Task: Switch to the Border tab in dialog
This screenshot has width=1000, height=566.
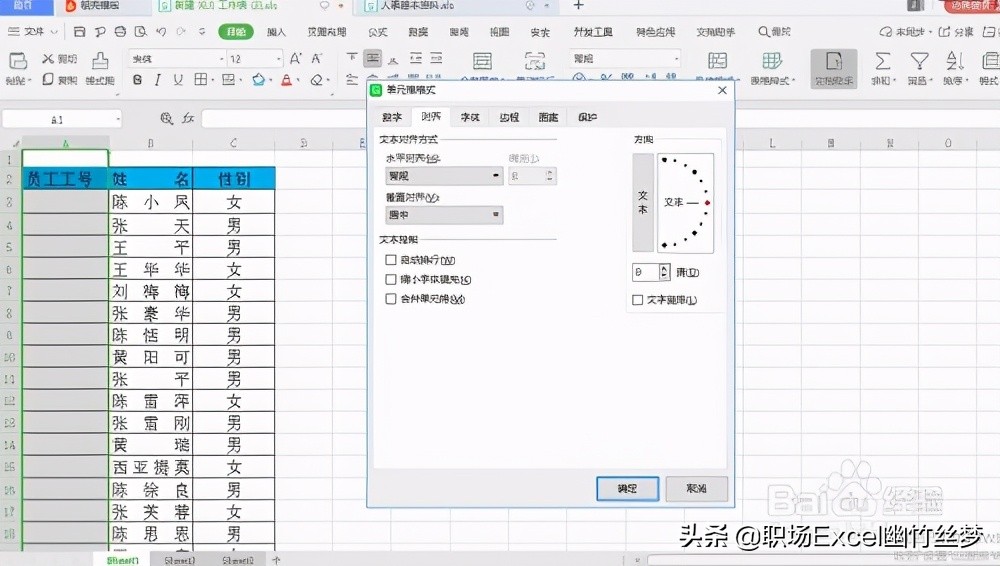Action: pyautogui.click(x=509, y=117)
